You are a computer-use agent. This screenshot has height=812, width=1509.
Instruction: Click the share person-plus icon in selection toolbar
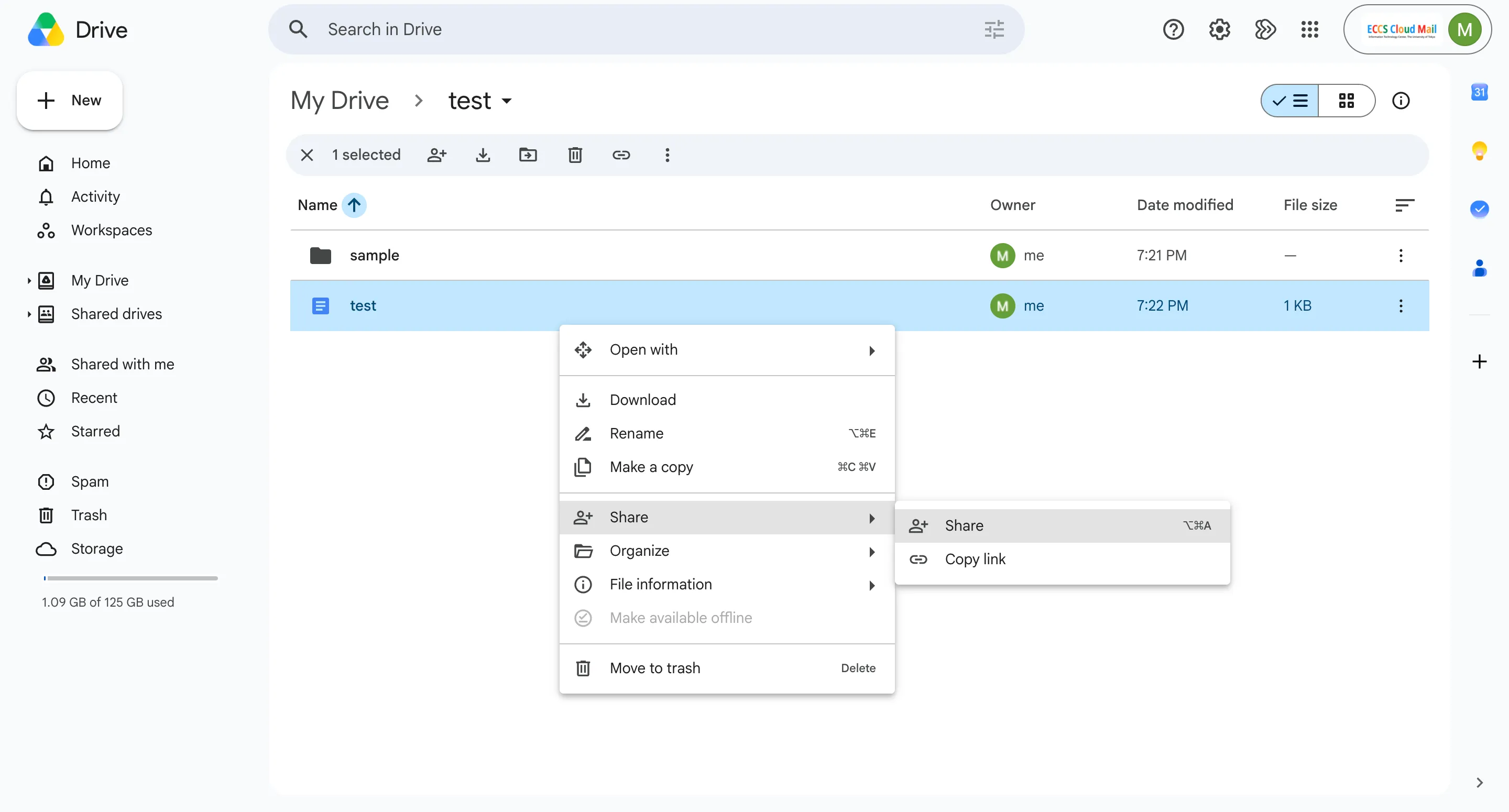(437, 155)
